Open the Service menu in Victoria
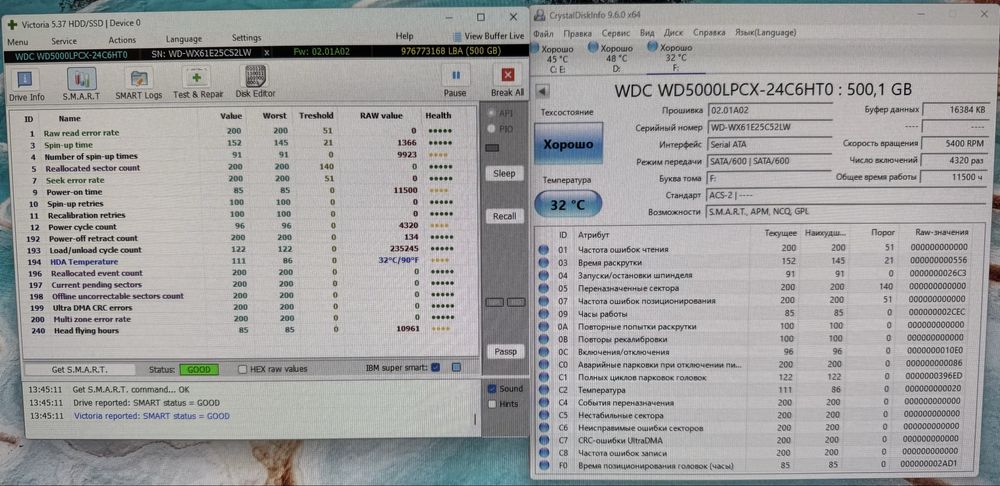This screenshot has height=486, width=1000. tap(64, 40)
